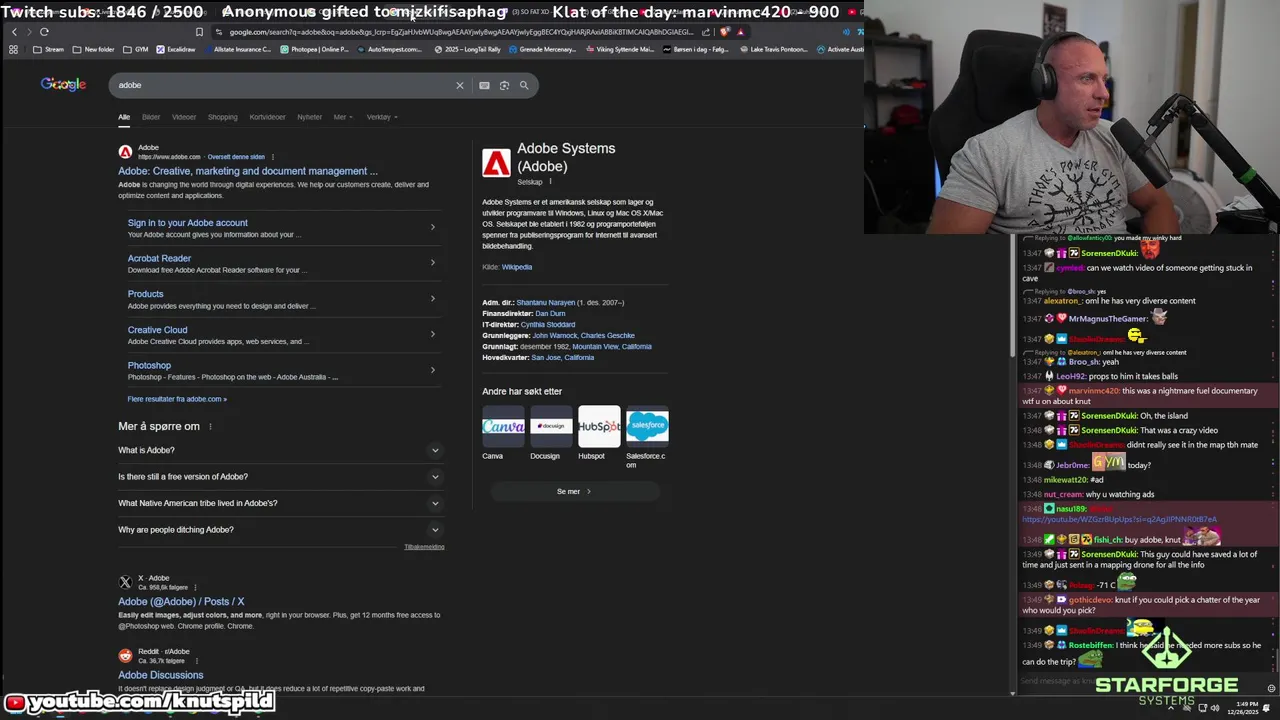This screenshot has width=1280, height=720.
Task: Click the red Adobe Systems logo in knowledge panel
Action: coord(496,163)
